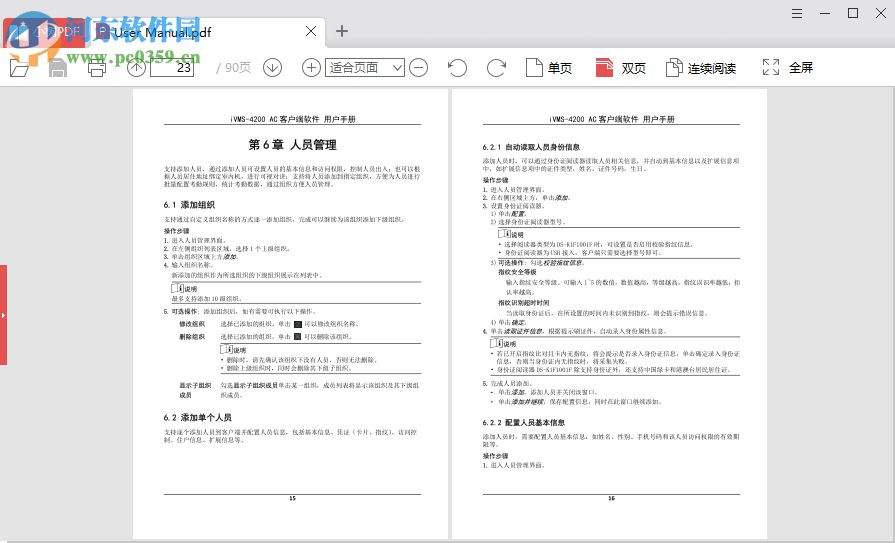Open the hamburger menu in title bar

coord(797,13)
